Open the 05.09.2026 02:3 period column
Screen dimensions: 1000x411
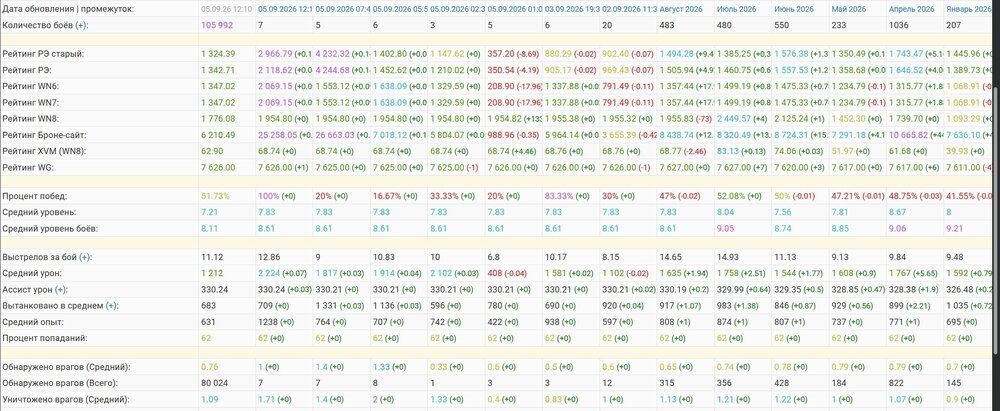click(x=457, y=9)
